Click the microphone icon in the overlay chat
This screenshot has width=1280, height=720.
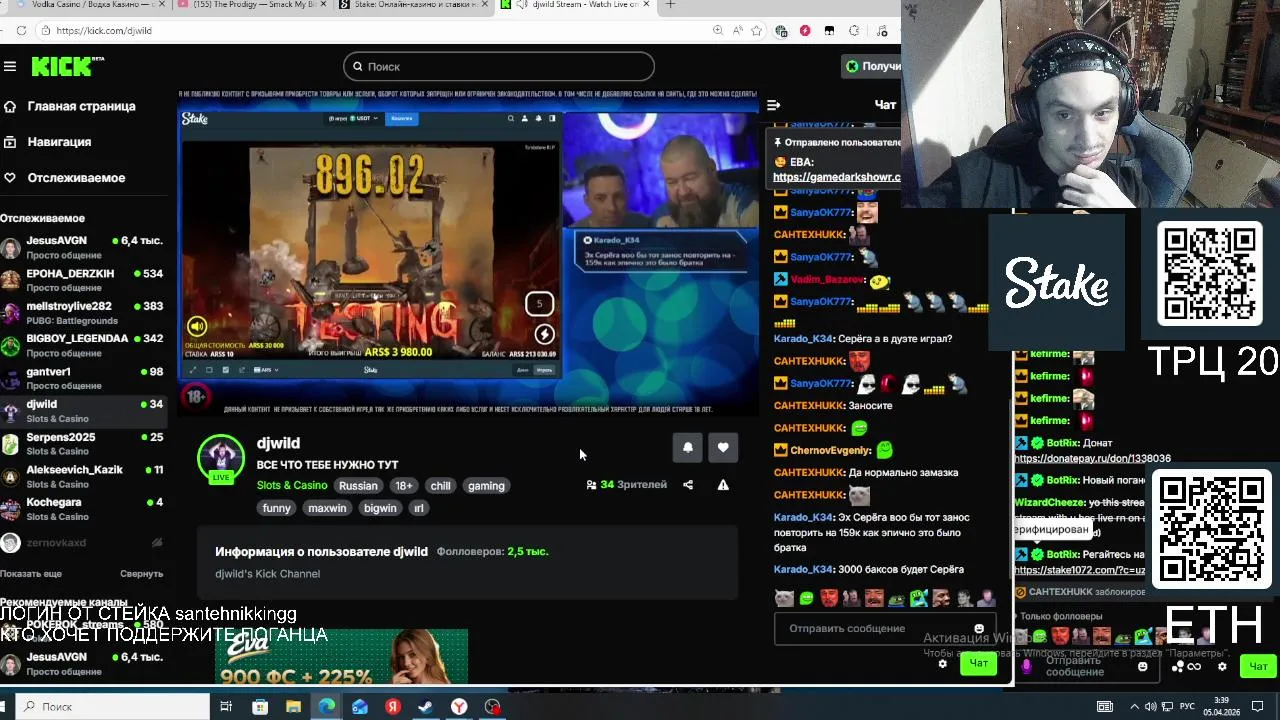[1026, 666]
